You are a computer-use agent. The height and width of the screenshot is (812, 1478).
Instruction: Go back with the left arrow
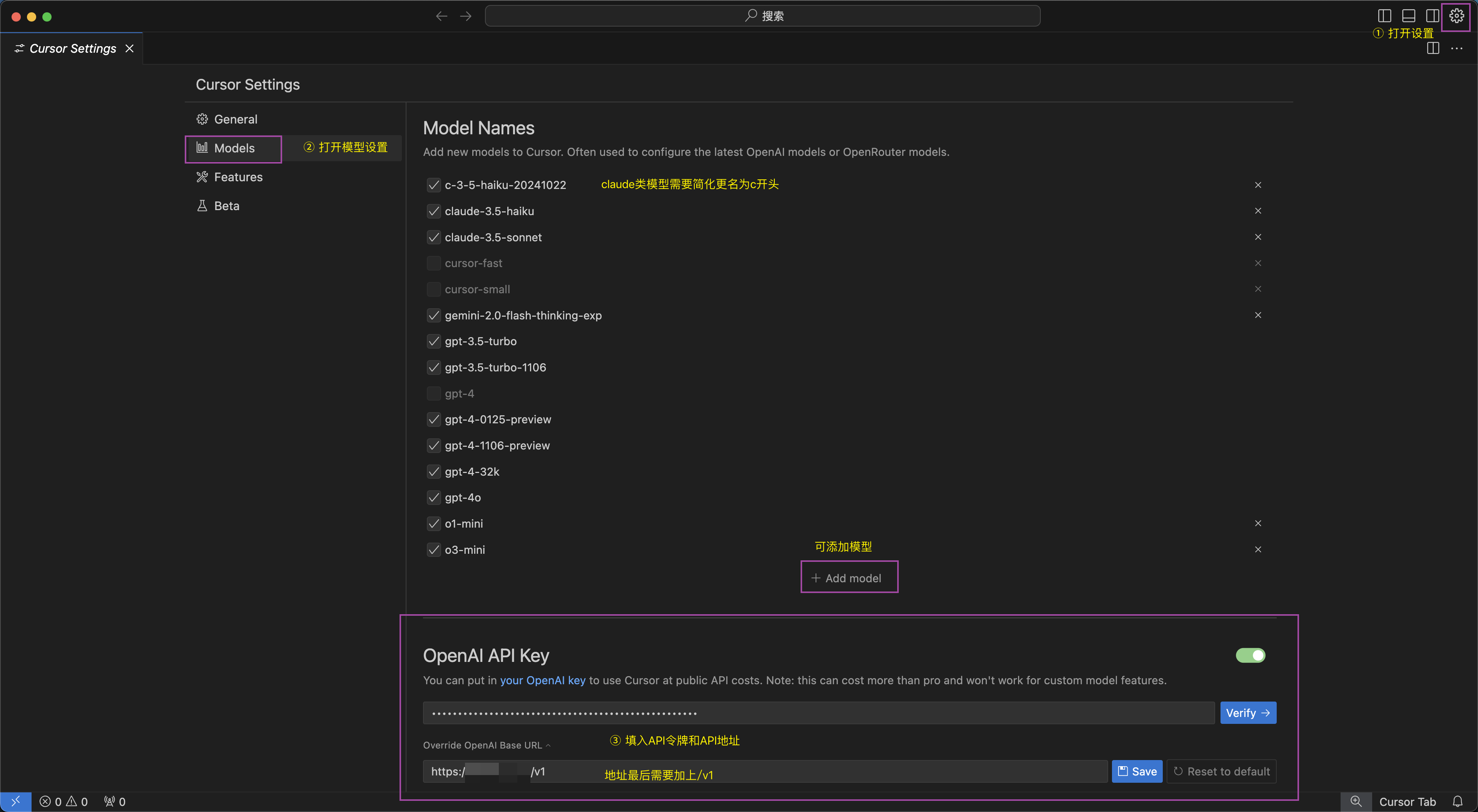[x=441, y=16]
